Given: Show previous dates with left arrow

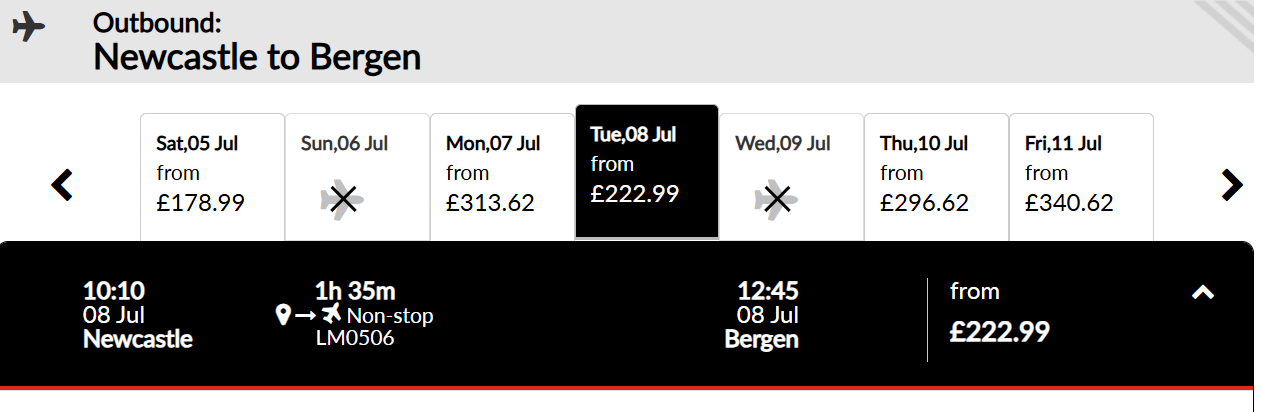Looking at the screenshot, I should pos(62,185).
